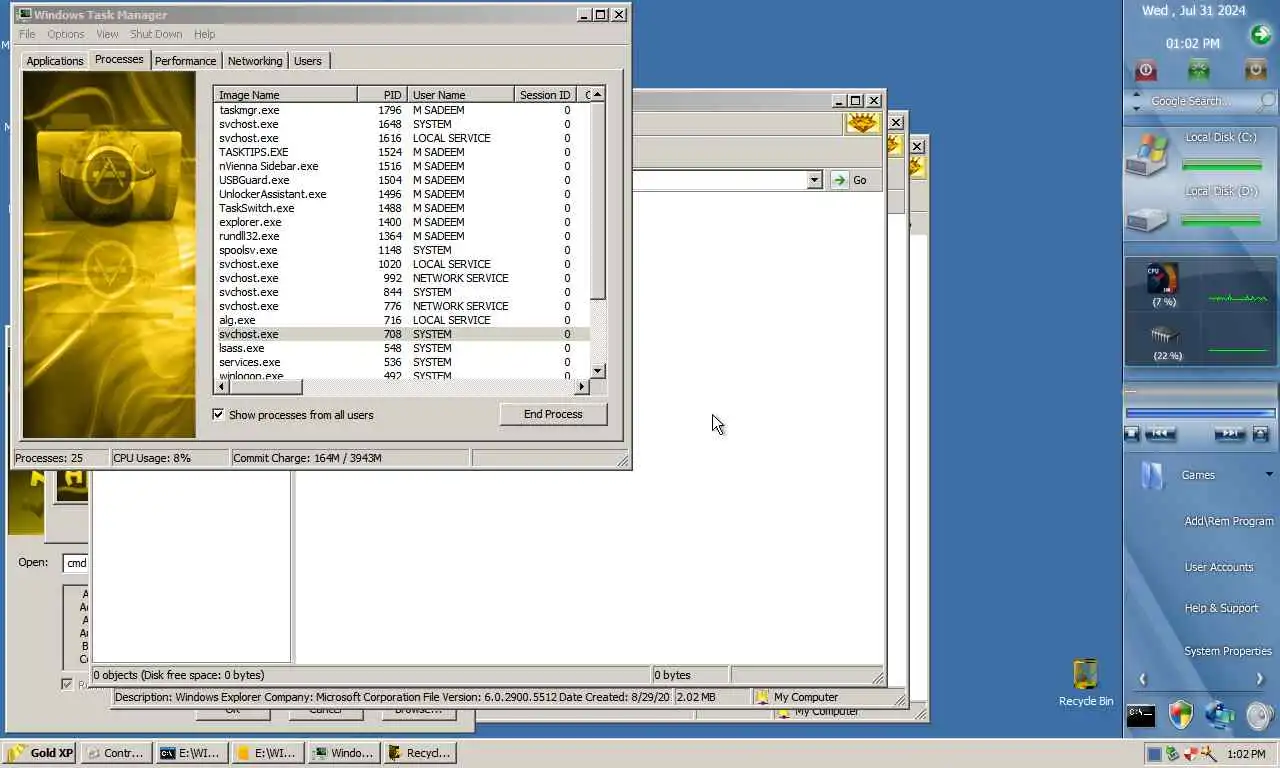This screenshot has height=768, width=1280.
Task: Click the safely remove hardware tray icon
Action: (x=1172, y=753)
